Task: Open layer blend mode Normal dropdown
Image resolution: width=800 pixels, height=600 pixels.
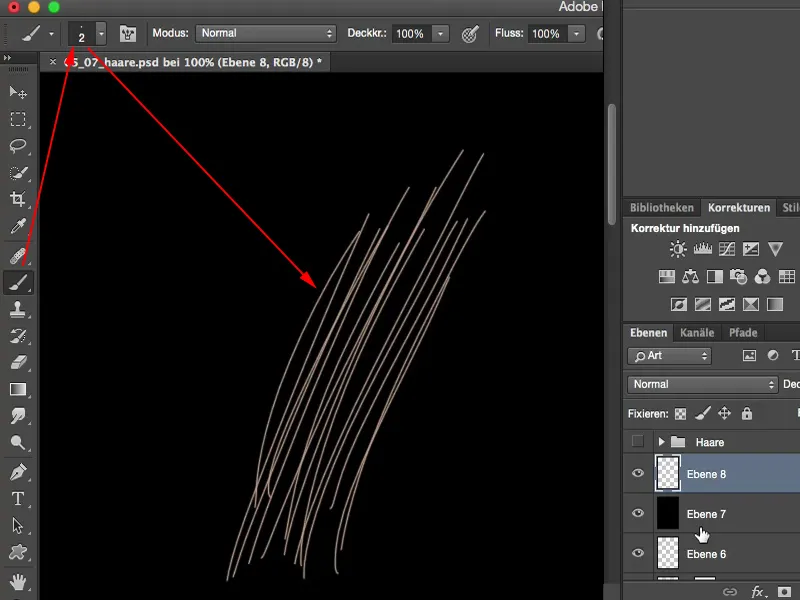Action: point(703,384)
